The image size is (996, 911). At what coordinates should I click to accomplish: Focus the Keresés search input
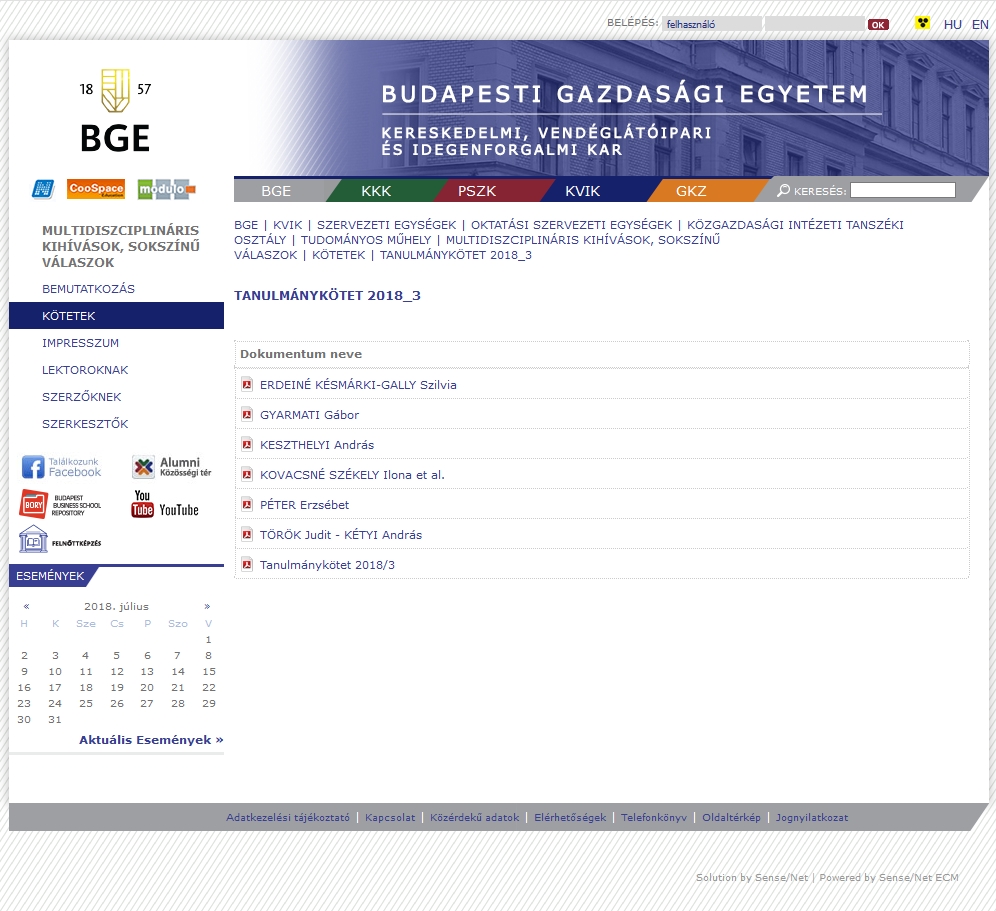click(903, 190)
